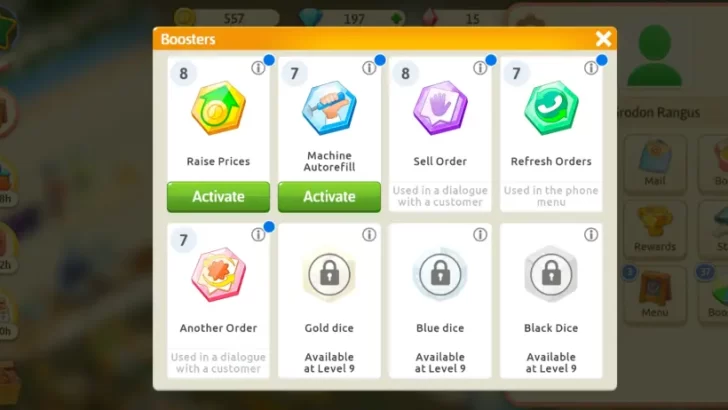Image resolution: width=728 pixels, height=410 pixels.
Task: Open info for Machine Autorefill booster
Action: pyautogui.click(x=369, y=68)
